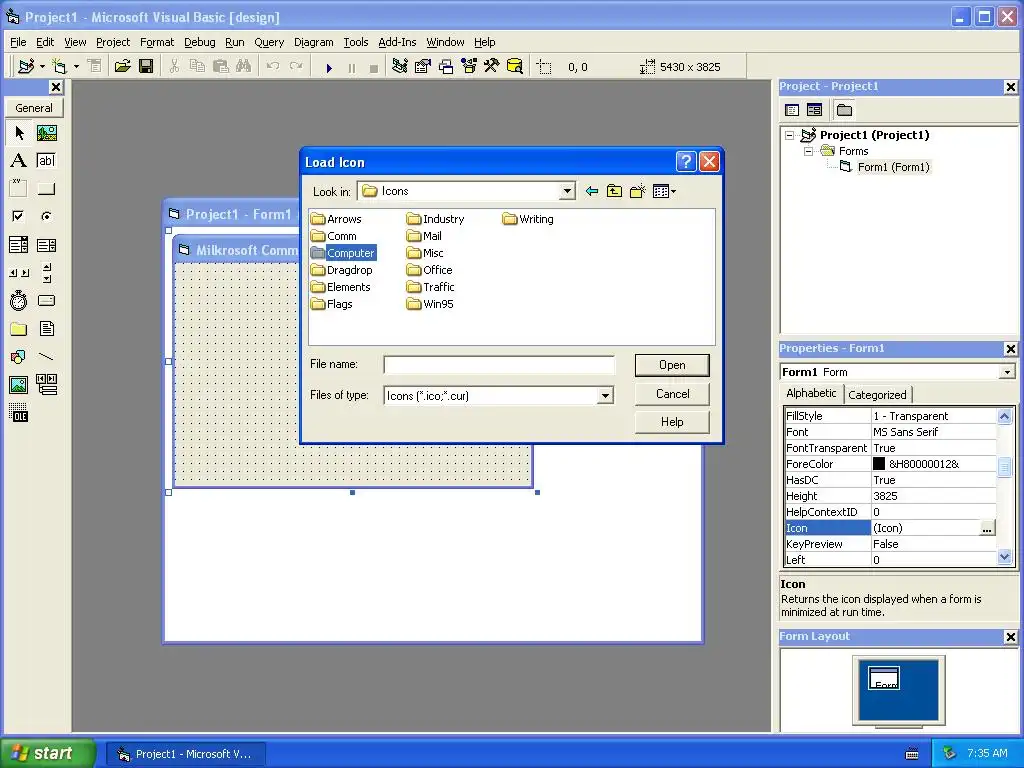Click Help button in Load Icon
Image resolution: width=1024 pixels, height=768 pixels.
pos(672,422)
